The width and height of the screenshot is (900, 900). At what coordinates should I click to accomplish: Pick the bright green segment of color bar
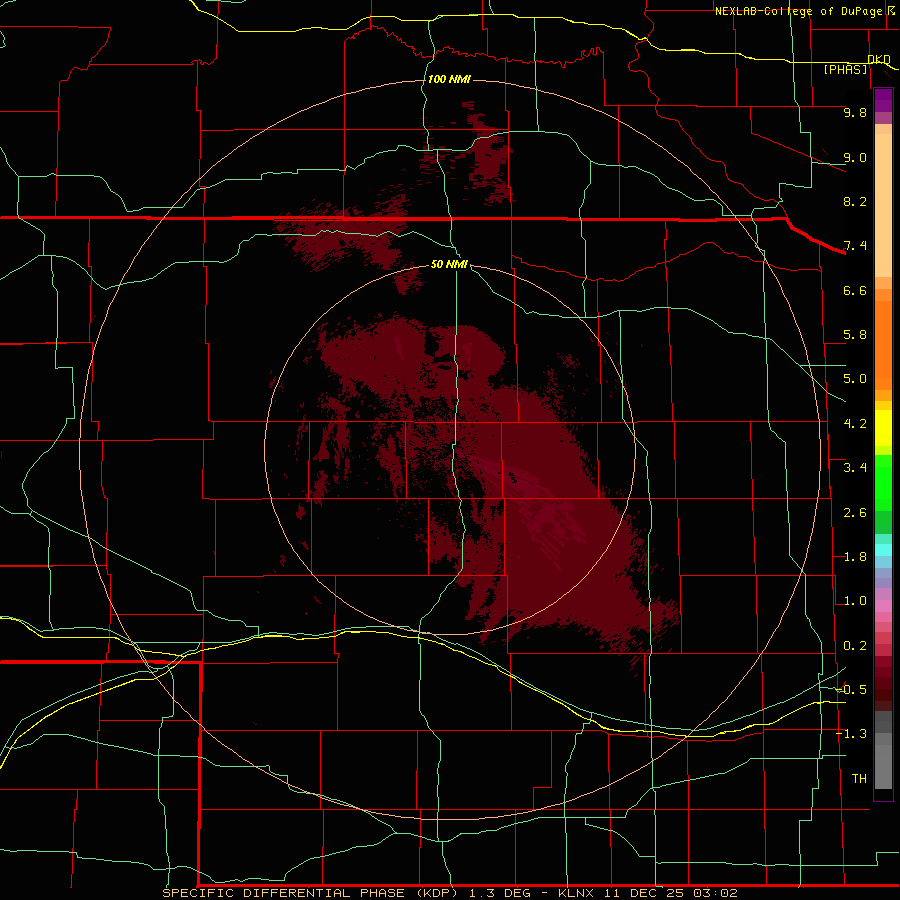coord(883,483)
